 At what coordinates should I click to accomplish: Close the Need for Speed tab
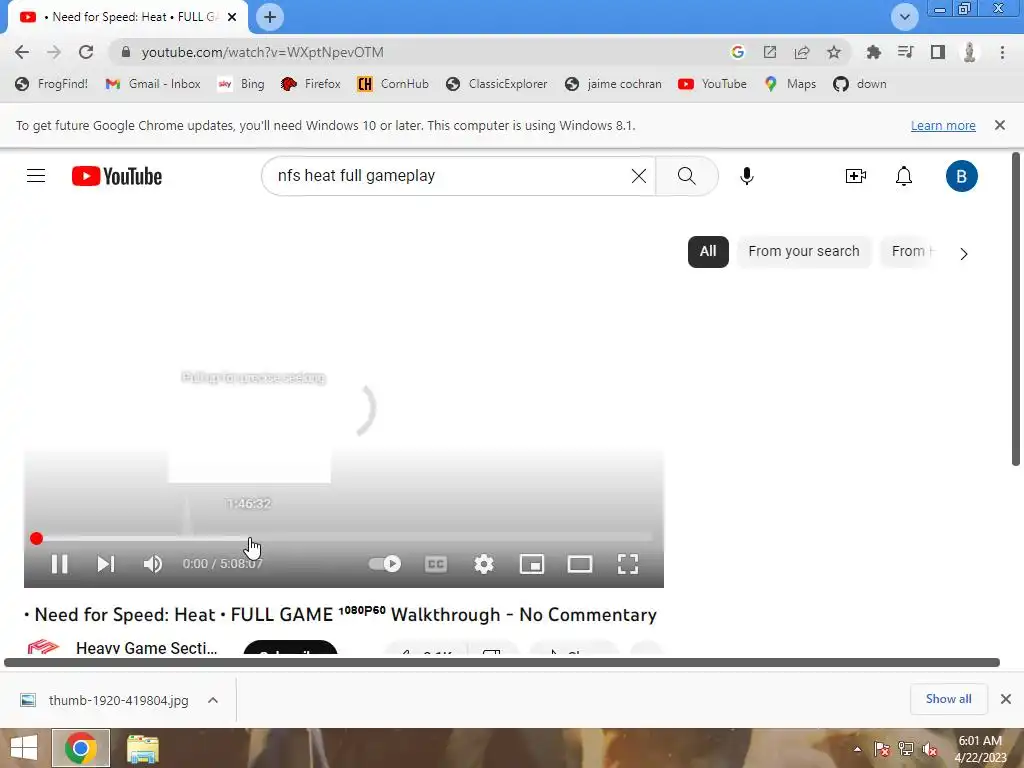232,17
